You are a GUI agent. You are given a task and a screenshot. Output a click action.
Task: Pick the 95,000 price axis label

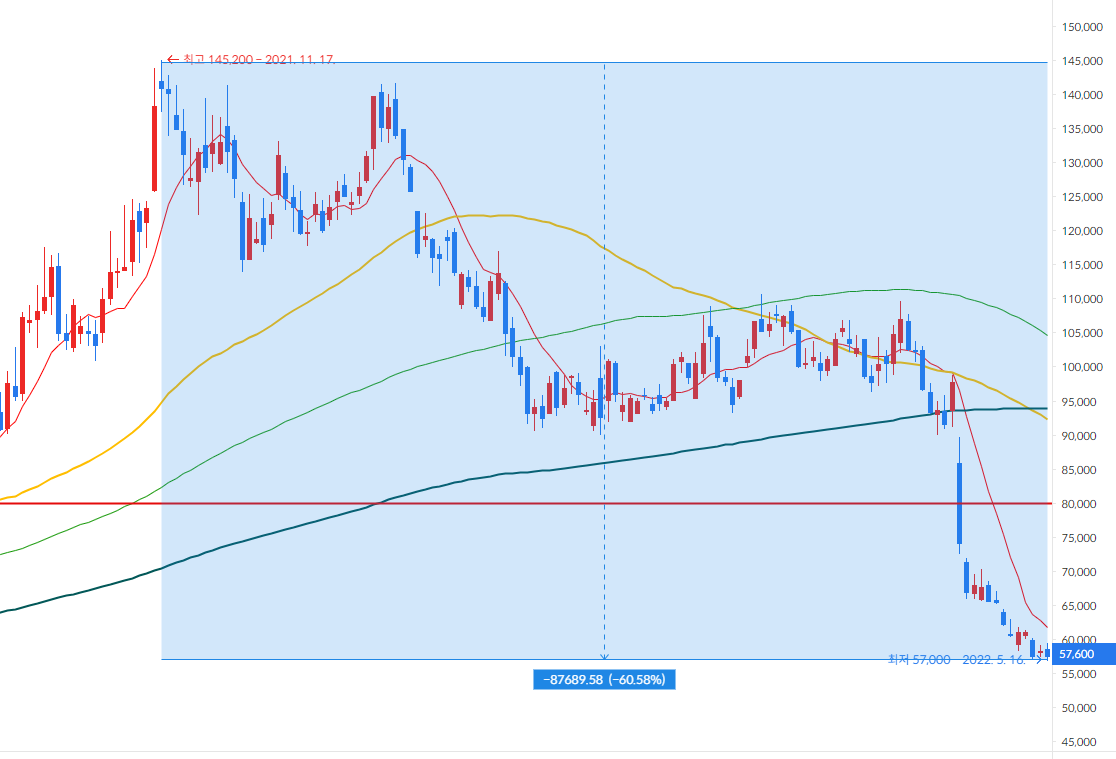pyautogui.click(x=1079, y=402)
